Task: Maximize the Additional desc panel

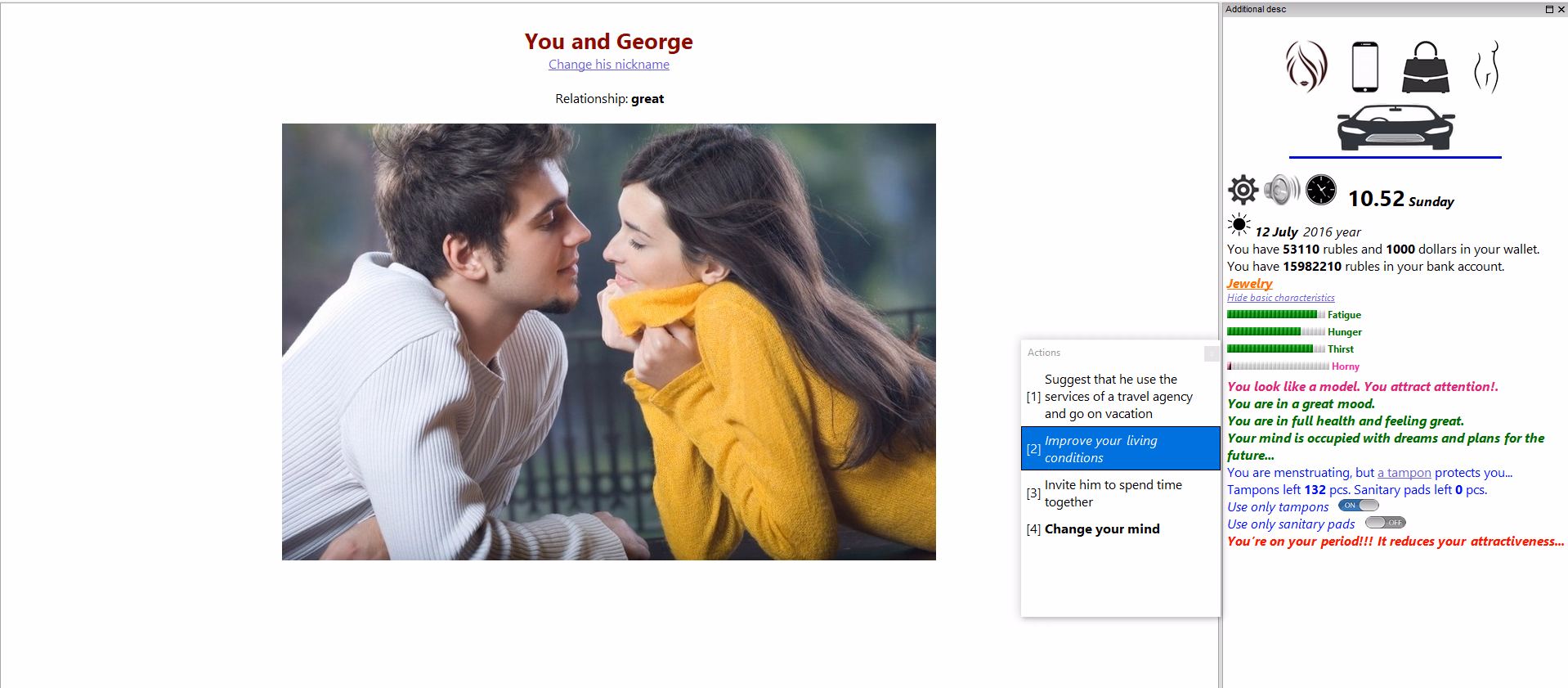Action: coord(1548,9)
